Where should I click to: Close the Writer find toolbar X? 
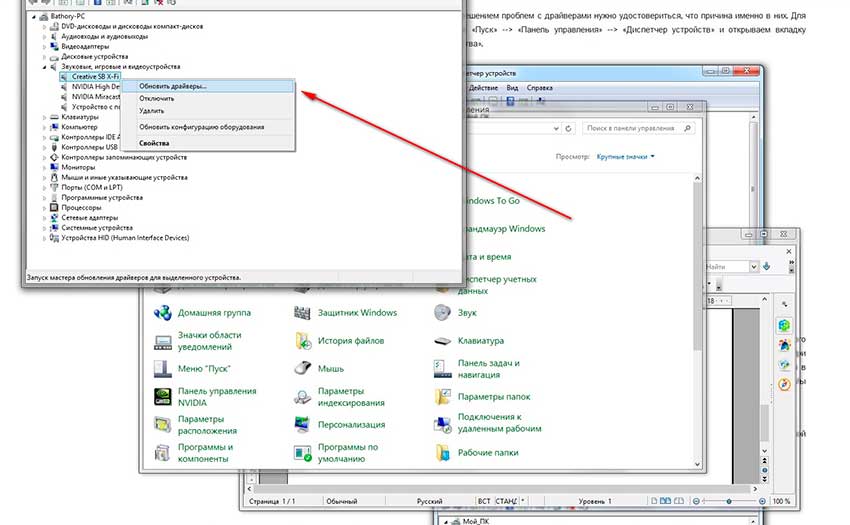pos(789,252)
